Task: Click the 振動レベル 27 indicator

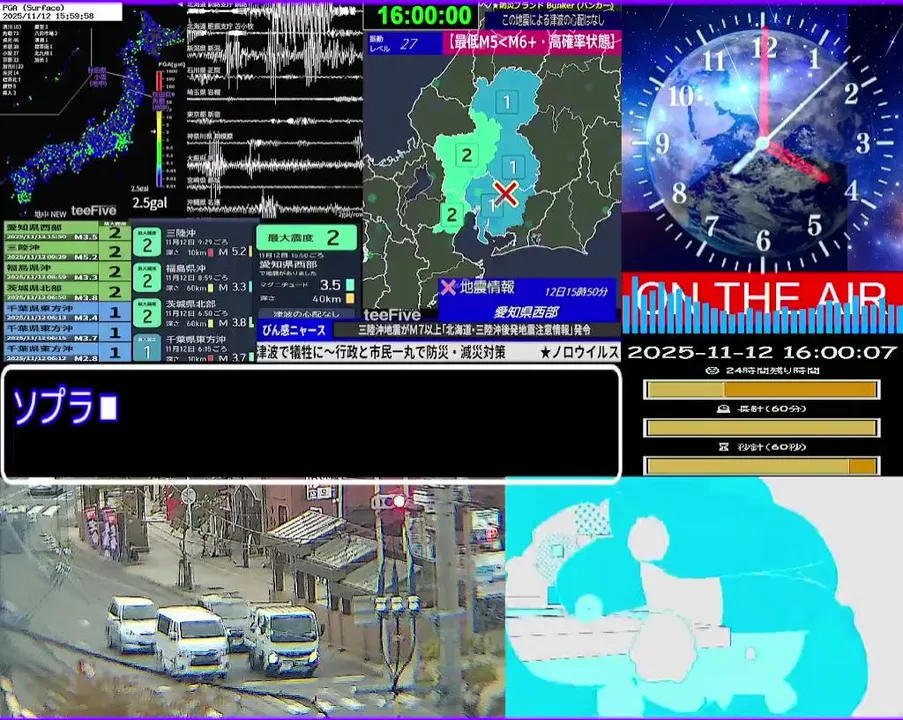Action: (404, 44)
